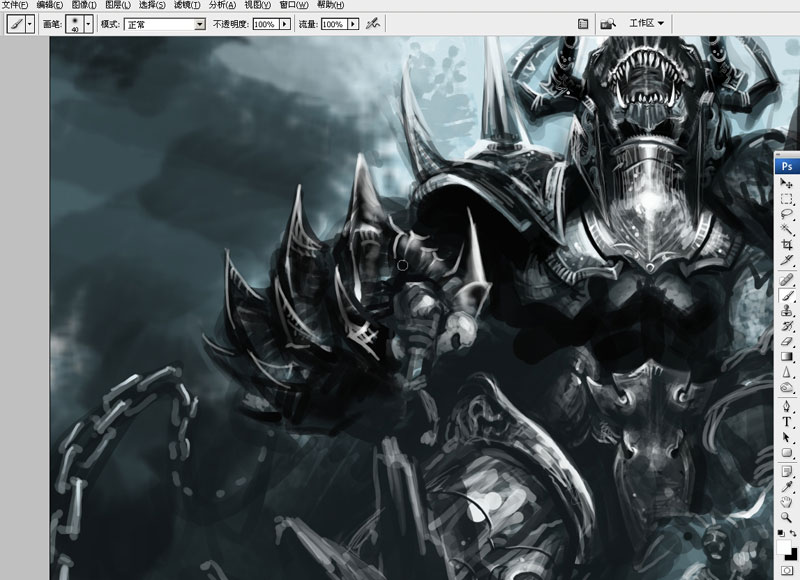
Task: Expand the flow 流量 slider arrow
Action: pyautogui.click(x=353, y=24)
